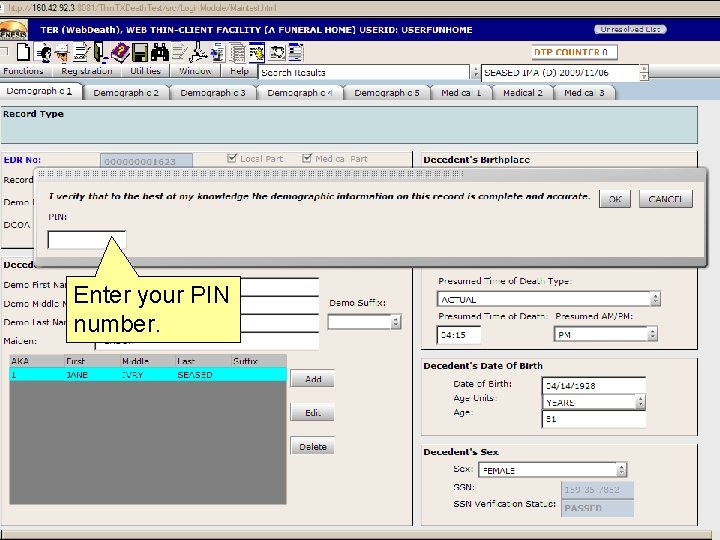This screenshot has width=720, height=540.
Task: Switch to the Demographic 4 tab
Action: [x=300, y=93]
